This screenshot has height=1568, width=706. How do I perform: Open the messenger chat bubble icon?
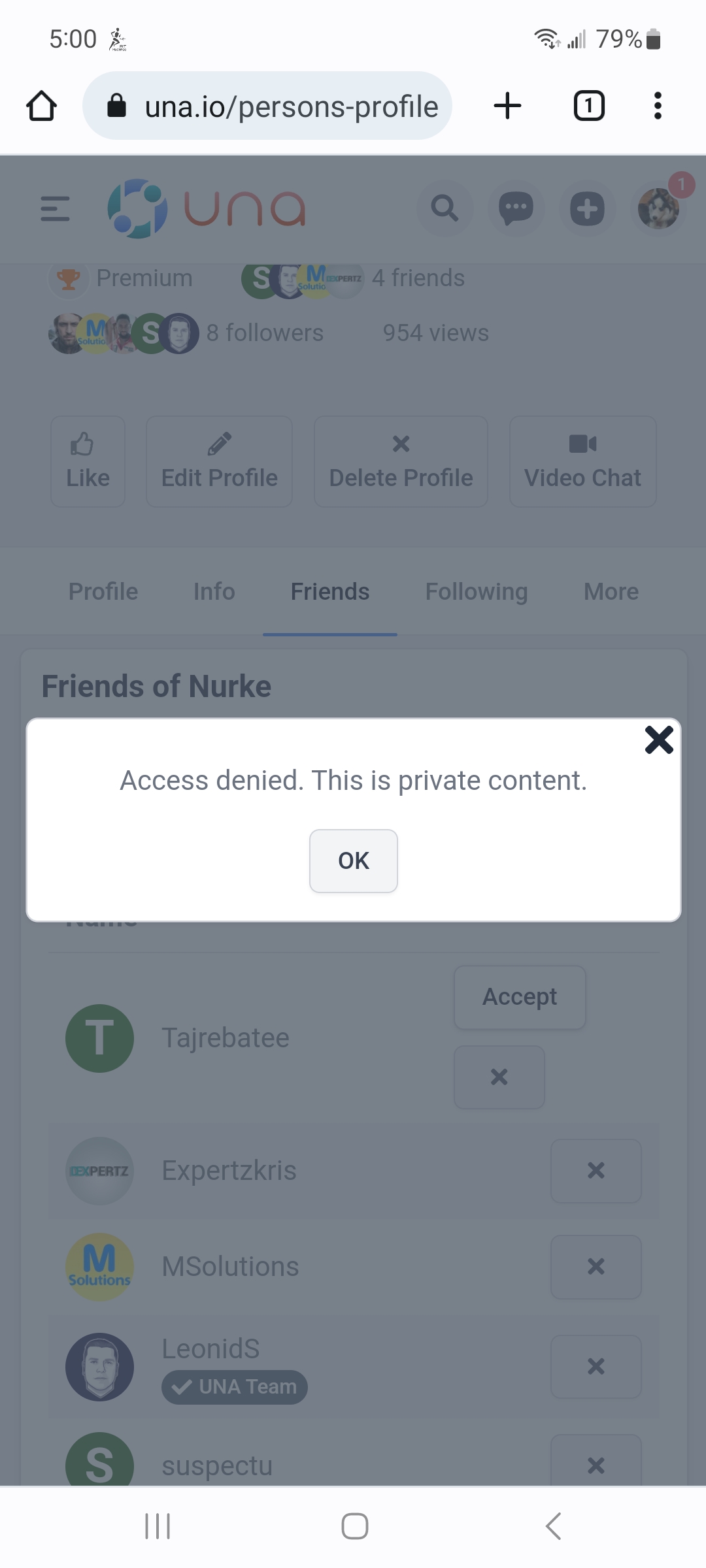516,209
